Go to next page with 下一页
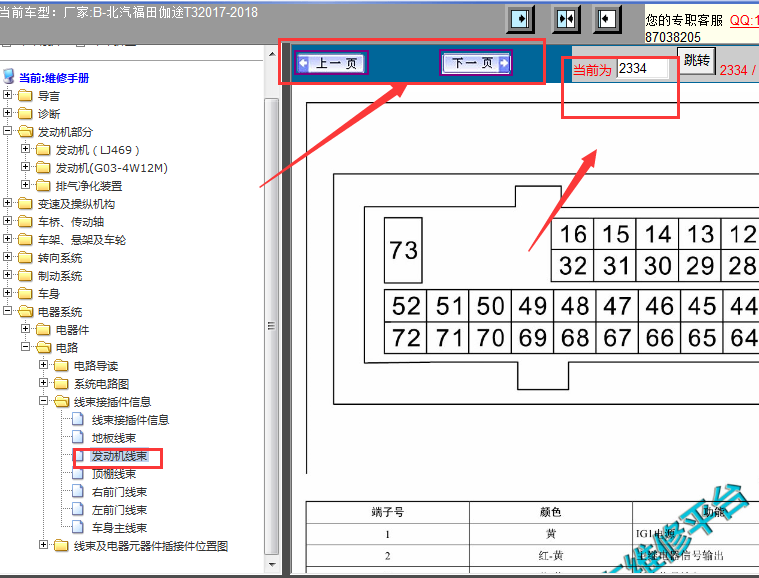Image resolution: width=759 pixels, height=578 pixels. point(476,63)
